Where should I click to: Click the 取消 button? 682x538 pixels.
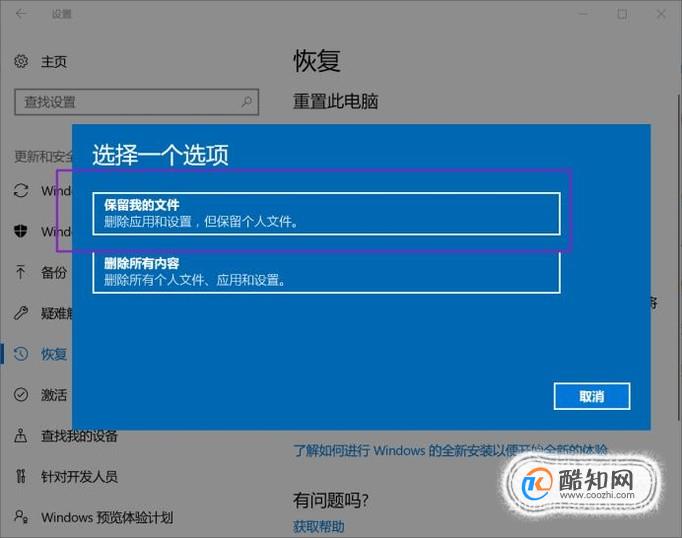592,396
